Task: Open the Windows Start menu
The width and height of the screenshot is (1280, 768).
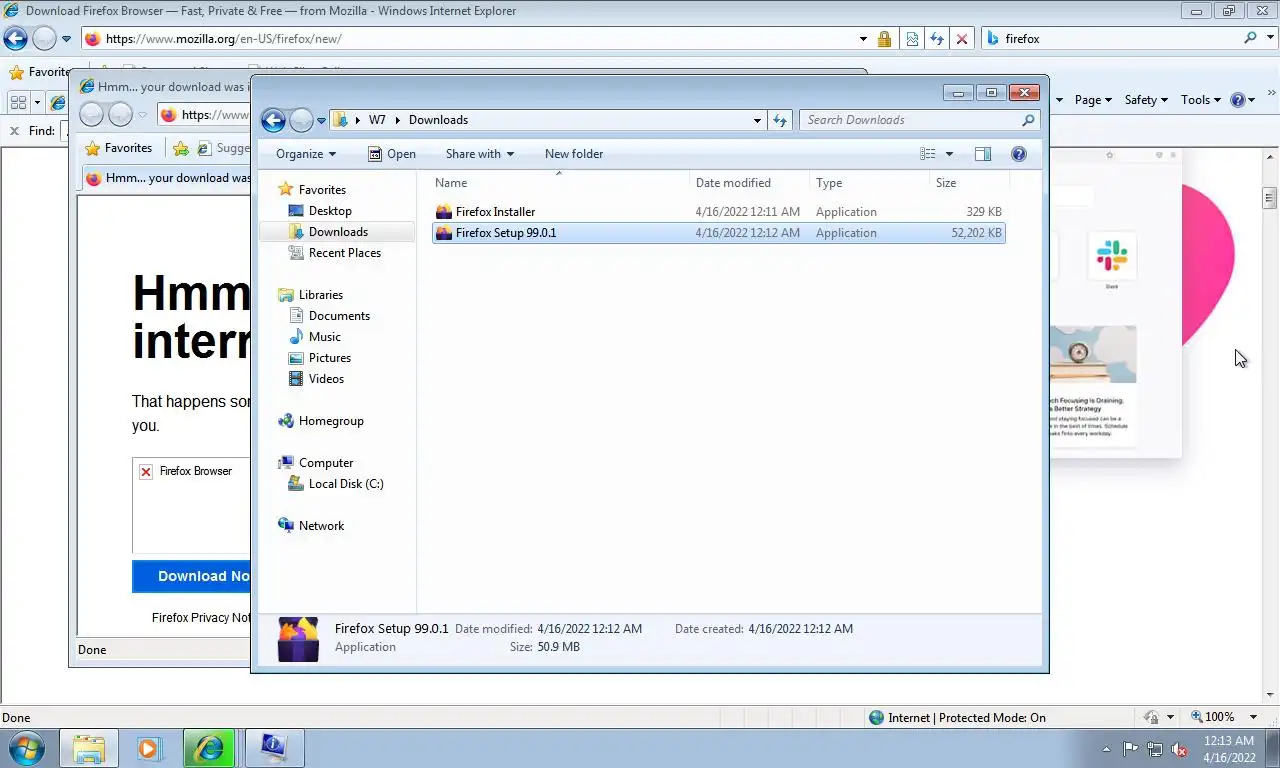Action: click(x=26, y=748)
